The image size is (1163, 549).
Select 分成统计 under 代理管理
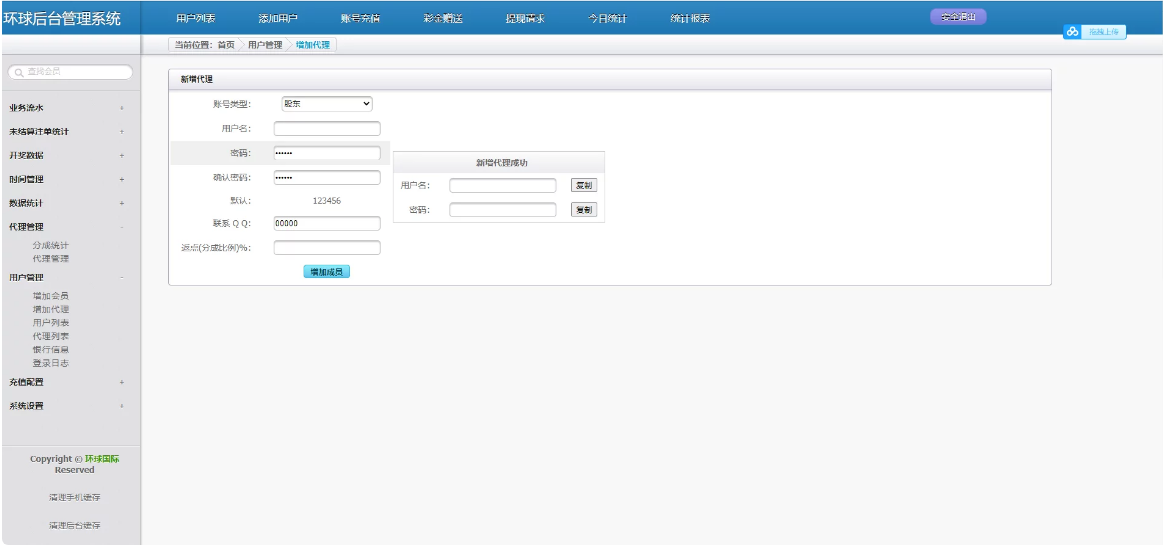tap(50, 245)
